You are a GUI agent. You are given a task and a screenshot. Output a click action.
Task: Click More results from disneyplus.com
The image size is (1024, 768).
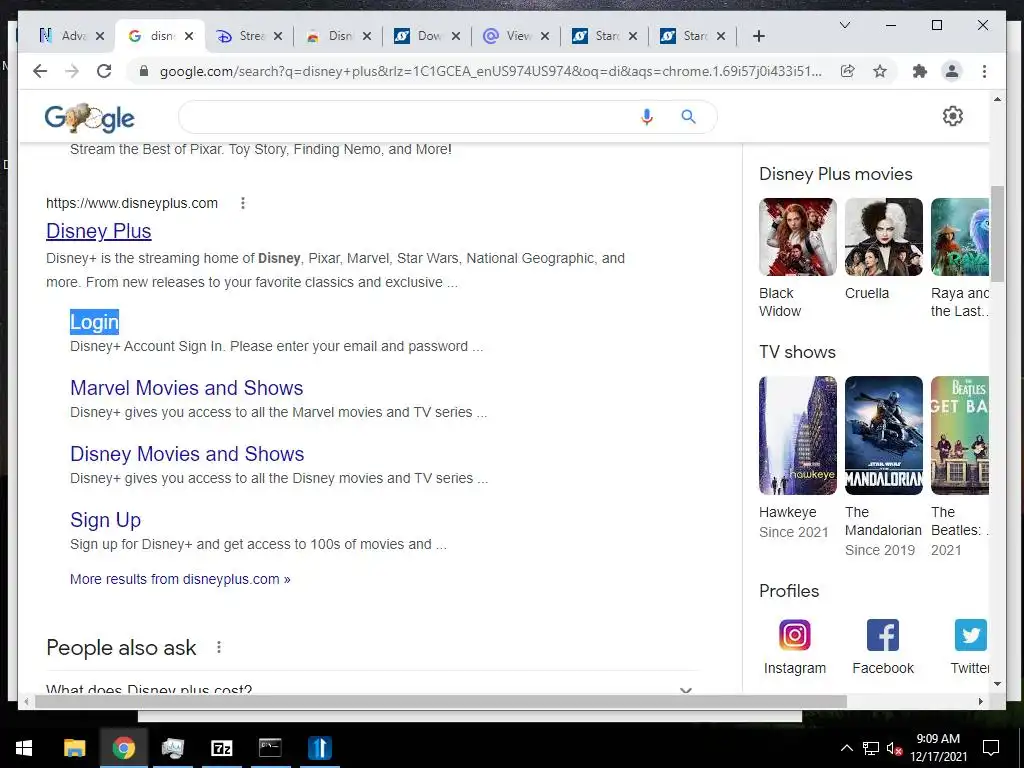tap(180, 579)
